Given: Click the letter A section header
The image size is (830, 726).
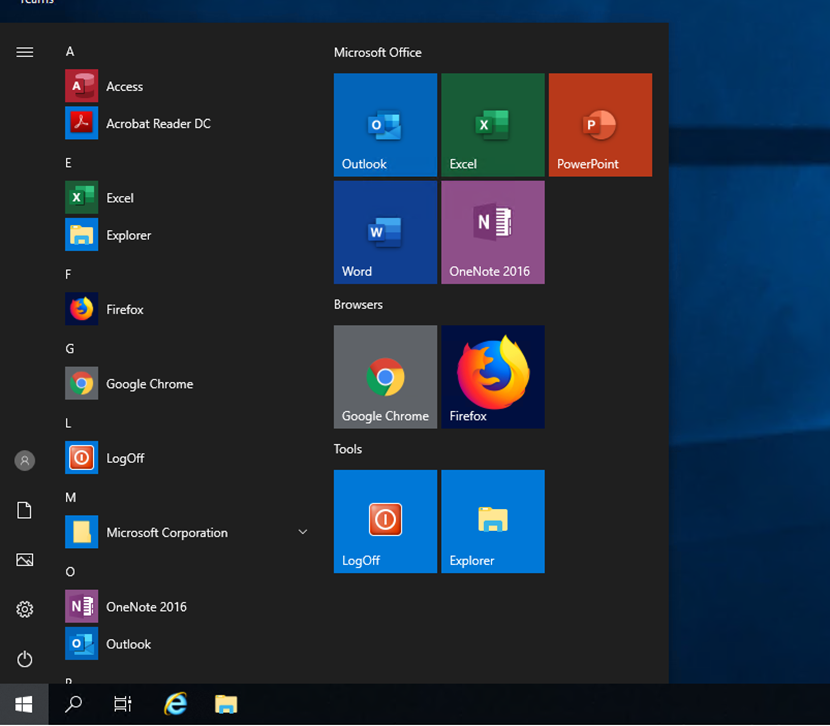Looking at the screenshot, I should [x=70, y=51].
